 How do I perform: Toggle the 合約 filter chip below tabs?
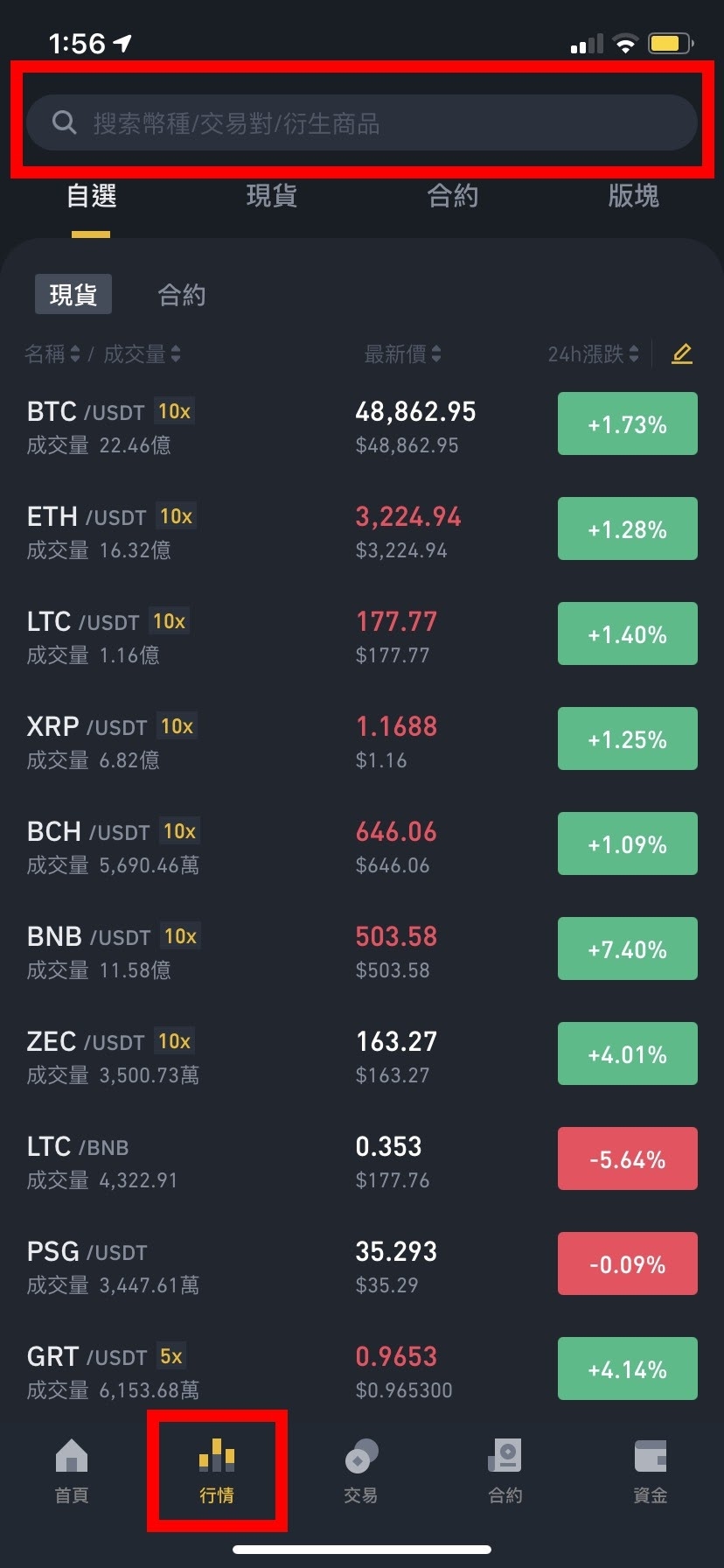tap(182, 295)
